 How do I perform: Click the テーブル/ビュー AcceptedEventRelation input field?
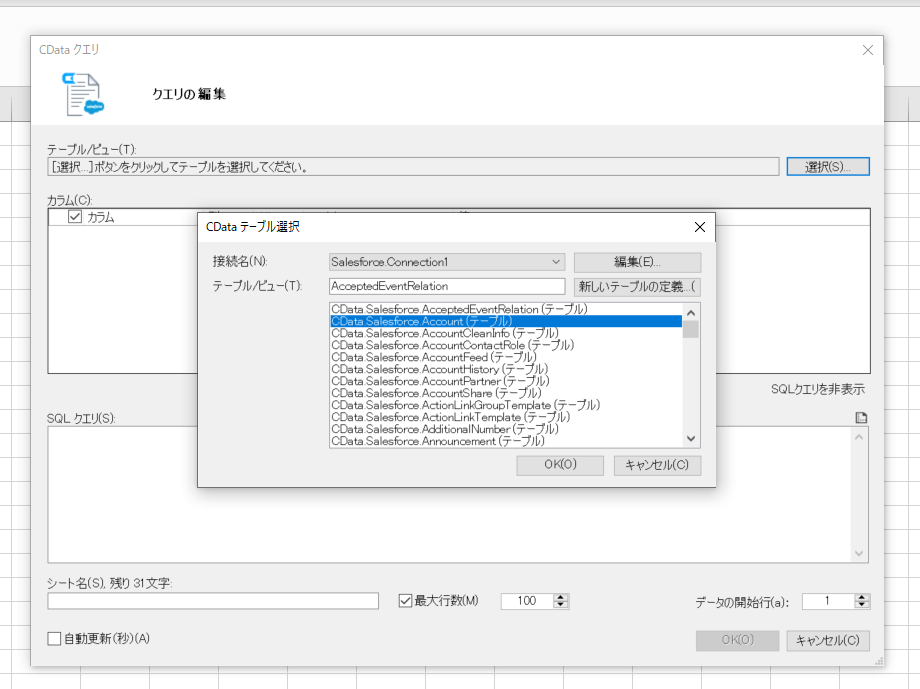tap(447, 286)
